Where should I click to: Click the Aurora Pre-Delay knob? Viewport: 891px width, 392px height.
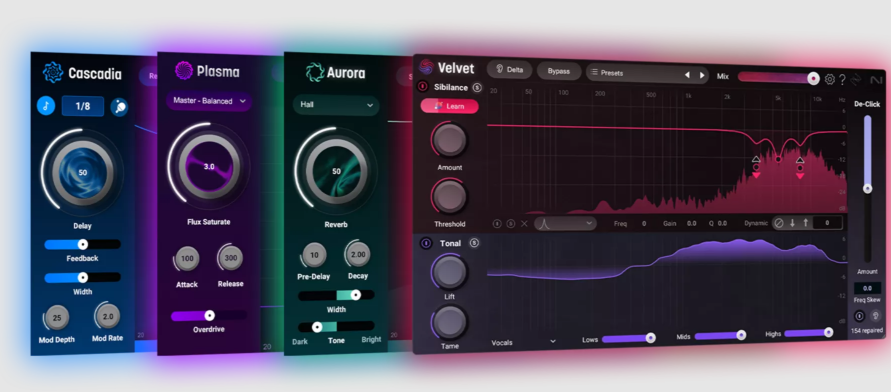[314, 255]
